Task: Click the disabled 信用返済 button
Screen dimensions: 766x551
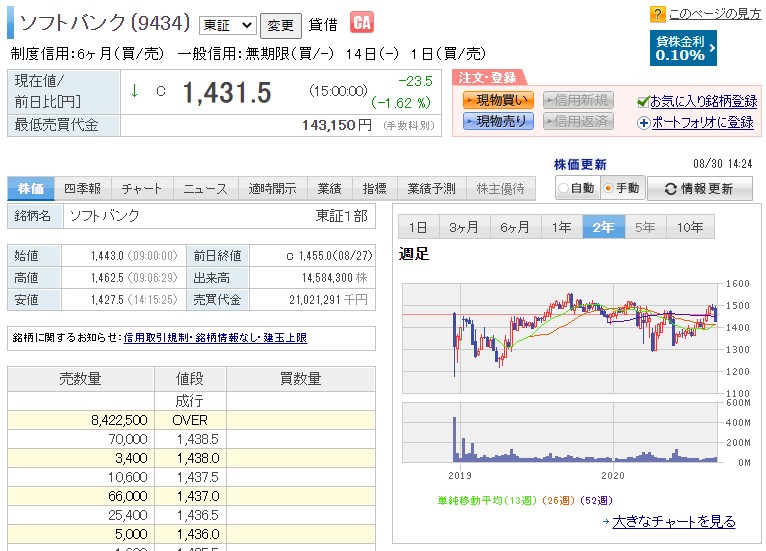Action: (578, 121)
